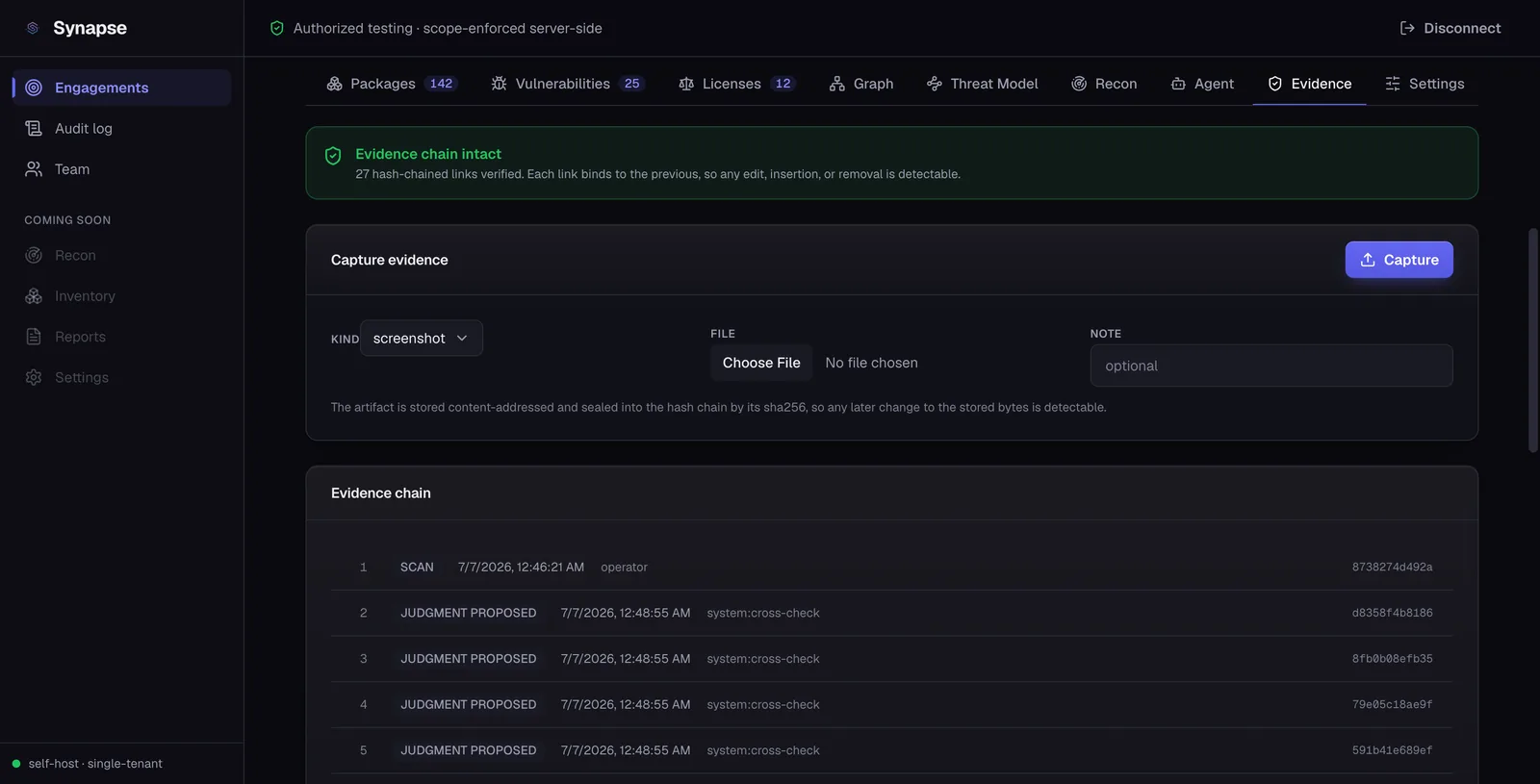Click the Reports document icon in sidebar
The image size is (1540, 784).
[34, 337]
